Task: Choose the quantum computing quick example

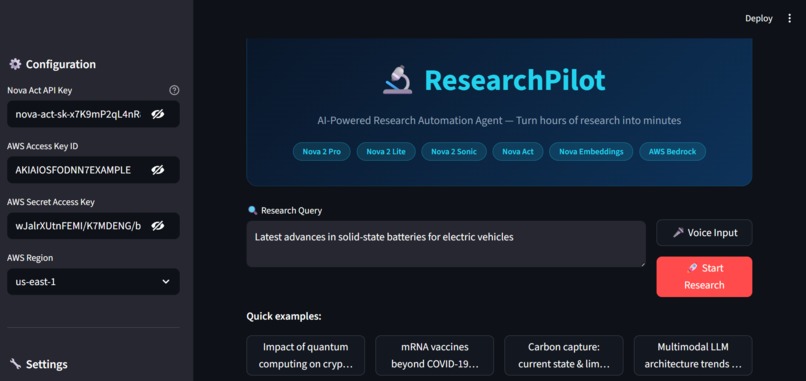Action: coord(306,355)
